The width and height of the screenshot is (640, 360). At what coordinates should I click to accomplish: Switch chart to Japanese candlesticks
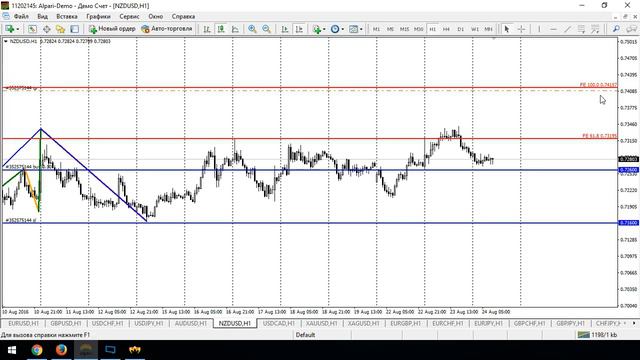(x=221, y=29)
